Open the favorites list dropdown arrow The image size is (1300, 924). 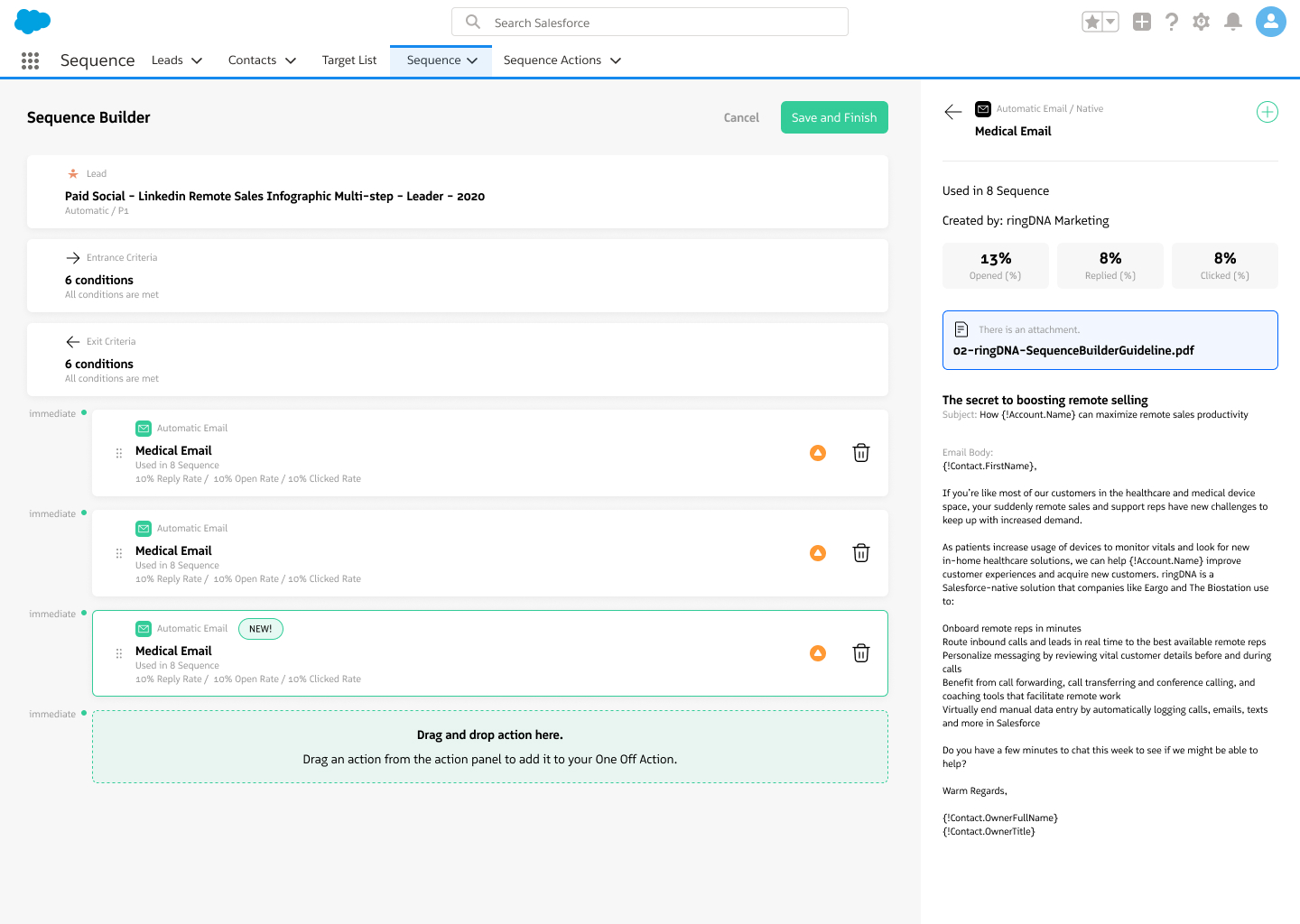tap(1110, 22)
